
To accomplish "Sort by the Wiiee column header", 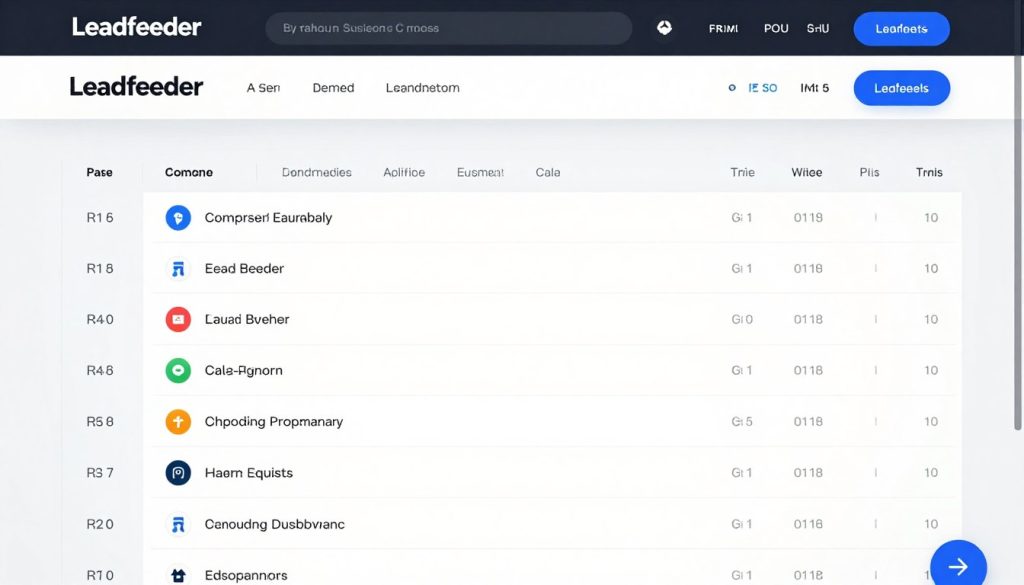I will (807, 172).
